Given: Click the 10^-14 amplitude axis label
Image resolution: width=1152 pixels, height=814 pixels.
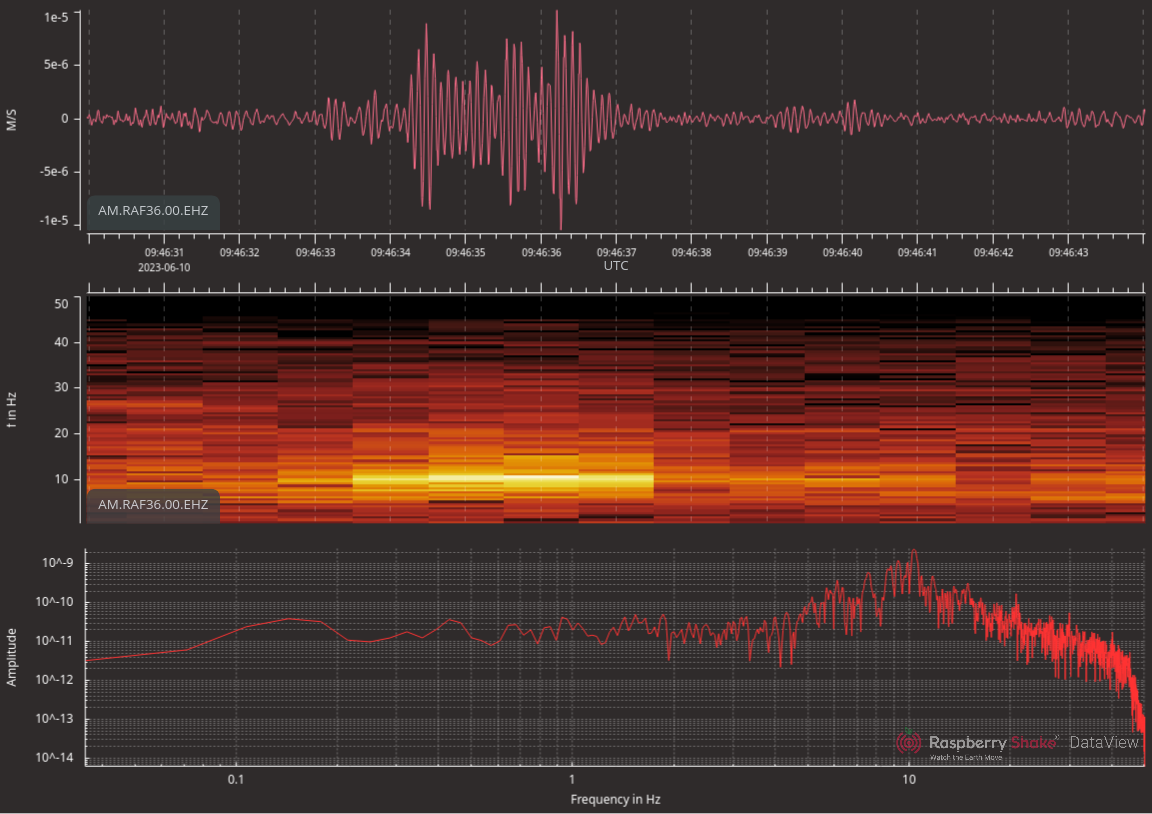Looking at the screenshot, I should 54,757.
